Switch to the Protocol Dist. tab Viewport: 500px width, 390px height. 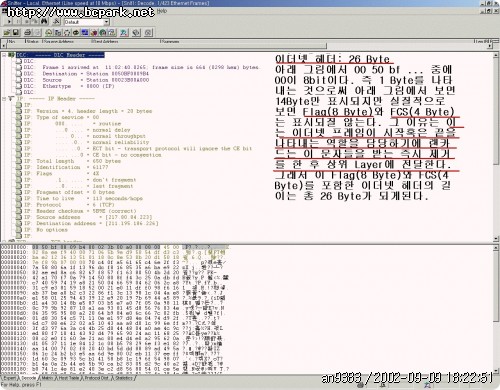[97, 378]
